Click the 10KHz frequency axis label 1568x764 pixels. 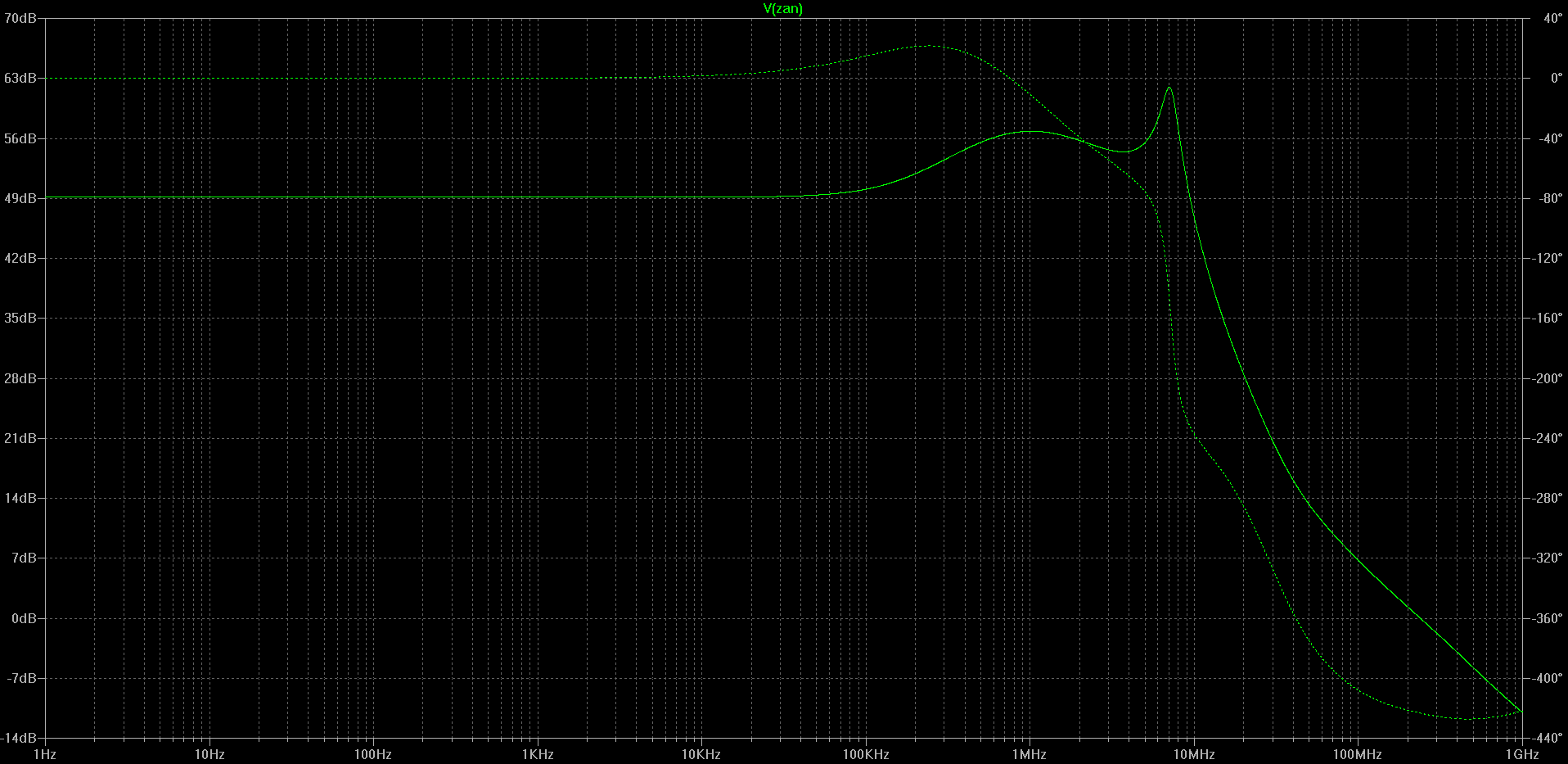point(701,754)
